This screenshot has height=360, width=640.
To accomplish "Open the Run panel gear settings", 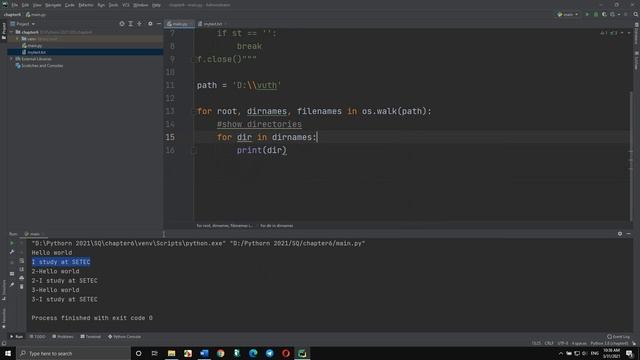I will coord(620,234).
